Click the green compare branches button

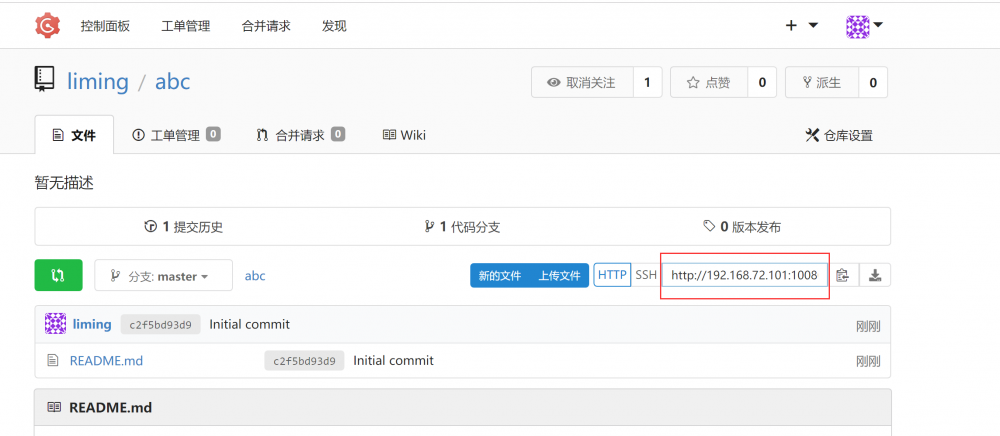click(x=58, y=275)
